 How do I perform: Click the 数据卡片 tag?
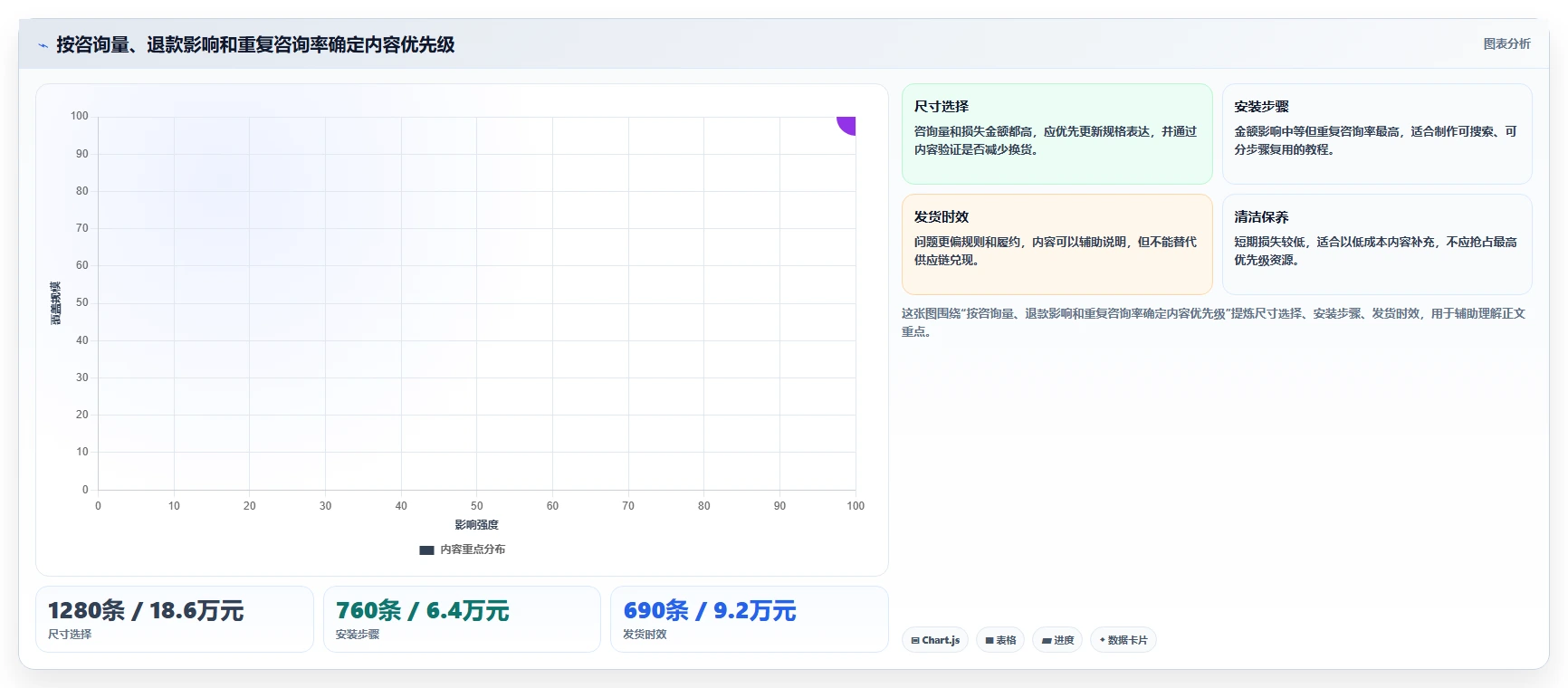(x=1123, y=640)
